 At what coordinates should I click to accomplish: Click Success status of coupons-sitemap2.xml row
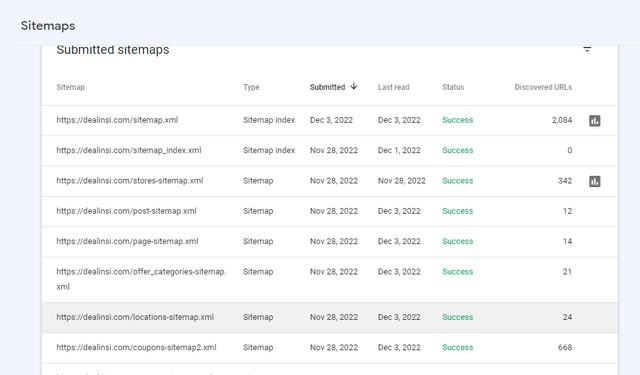pyautogui.click(x=458, y=347)
